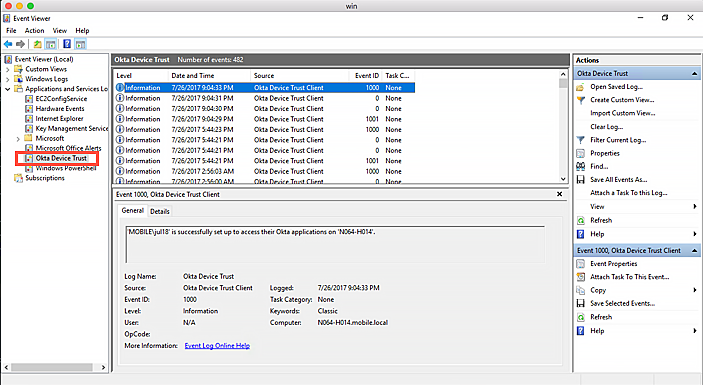703x385 pixels.
Task: Open the Action menu
Action: [35, 30]
